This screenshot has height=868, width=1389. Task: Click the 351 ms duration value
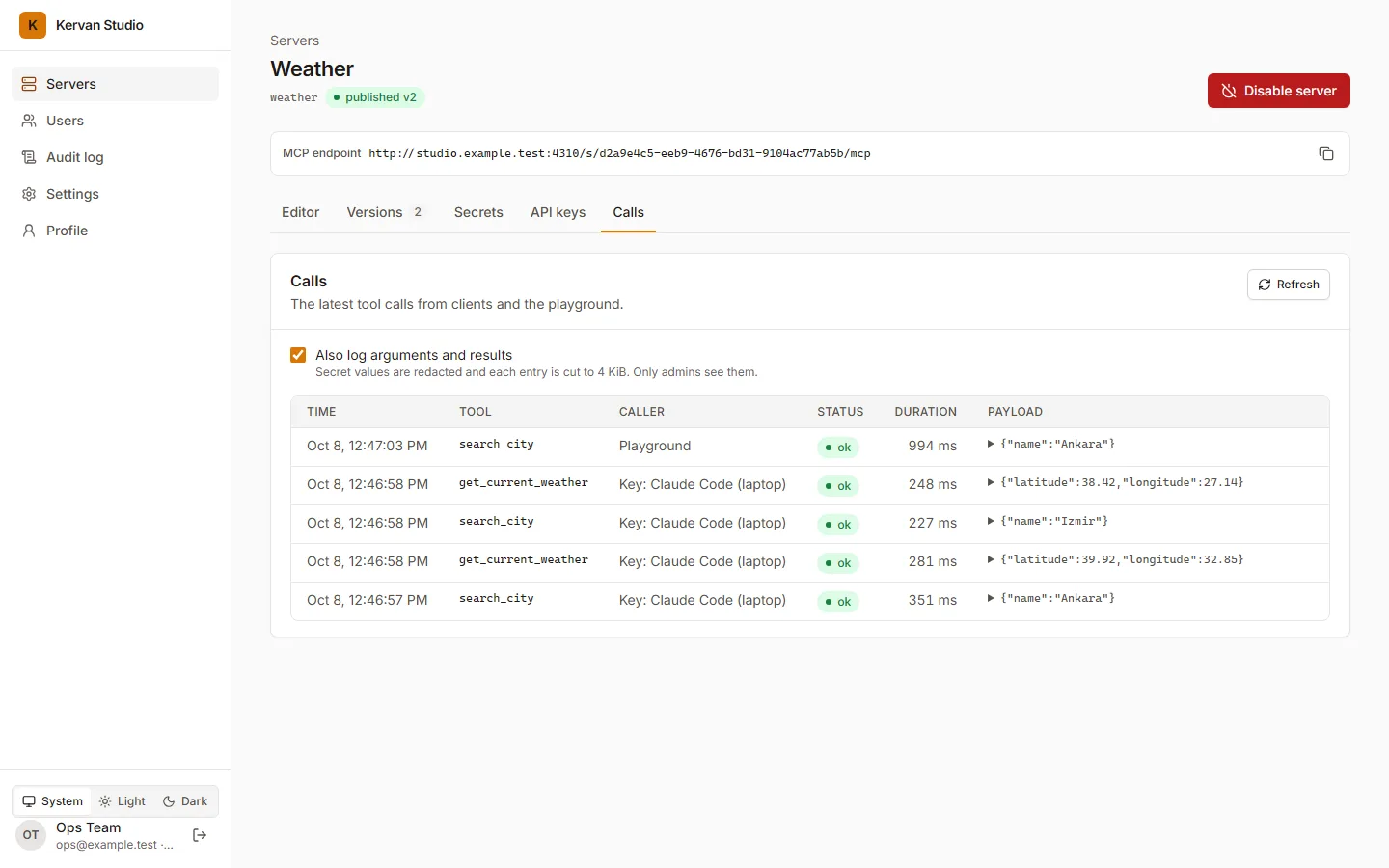[x=933, y=600]
